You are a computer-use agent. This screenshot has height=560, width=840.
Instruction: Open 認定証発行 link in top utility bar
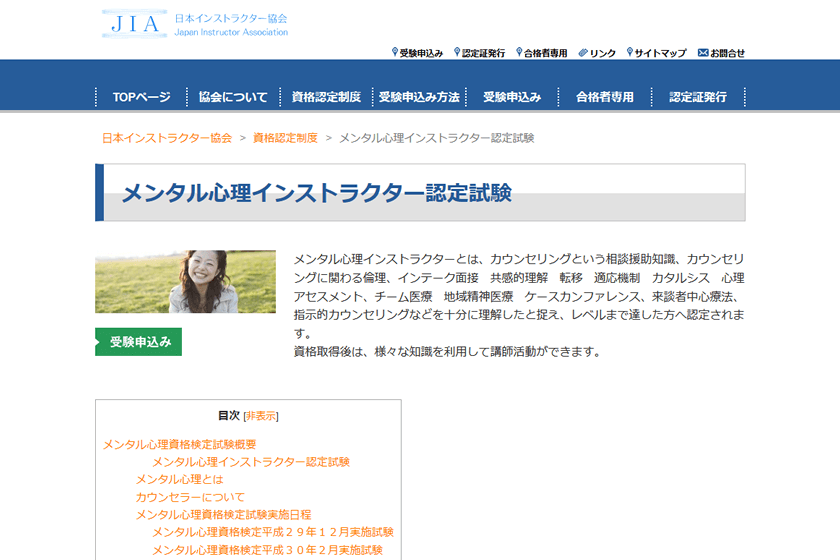click(x=482, y=53)
